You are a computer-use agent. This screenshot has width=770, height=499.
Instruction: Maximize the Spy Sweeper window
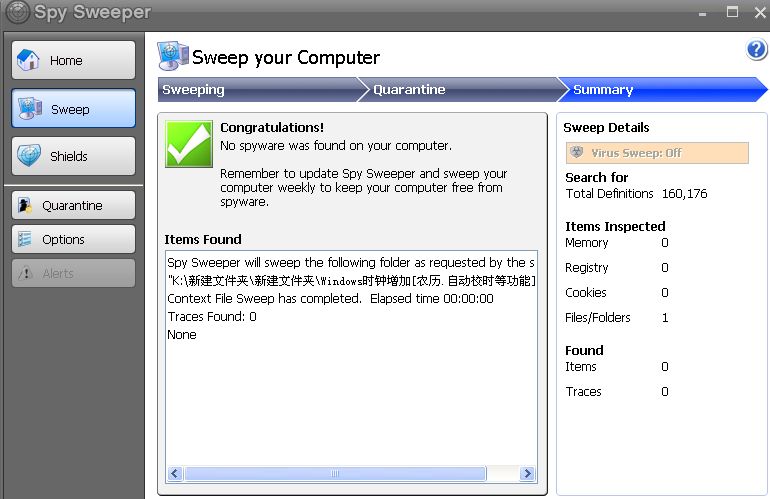point(732,12)
